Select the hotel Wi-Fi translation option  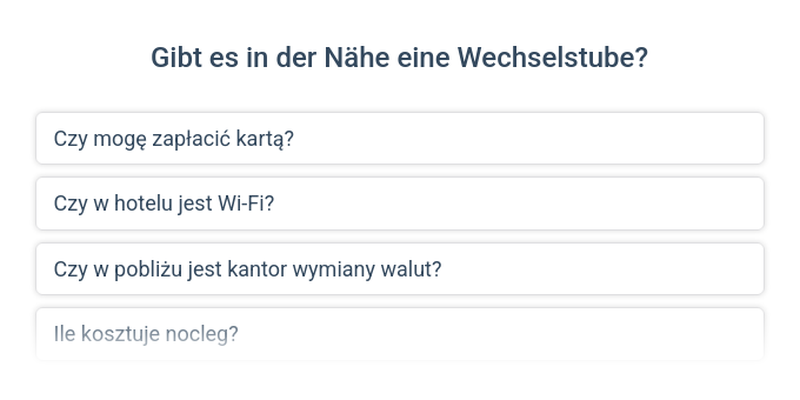pos(400,203)
